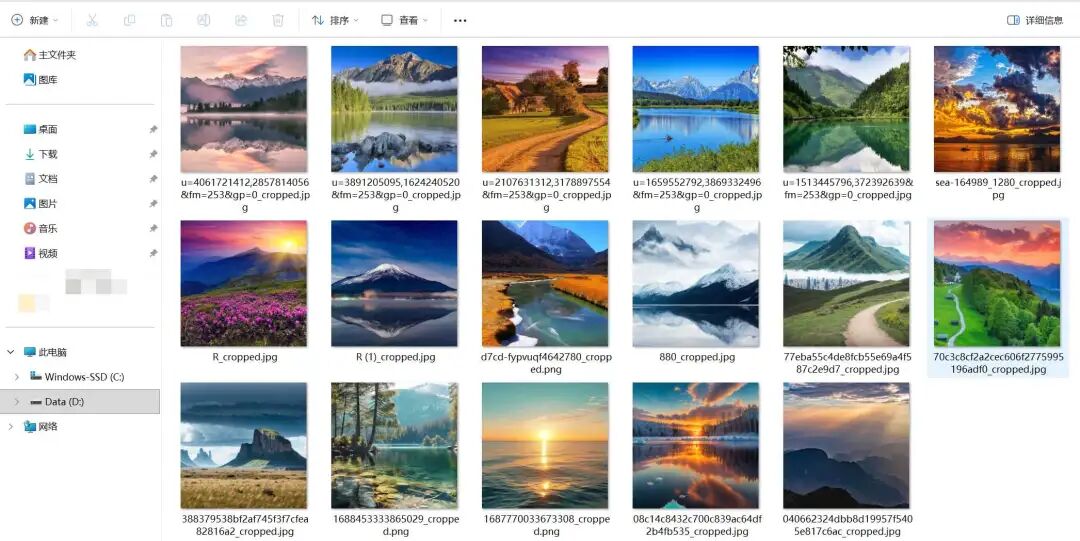Click pin icon beside Videos (视频)

153,254
